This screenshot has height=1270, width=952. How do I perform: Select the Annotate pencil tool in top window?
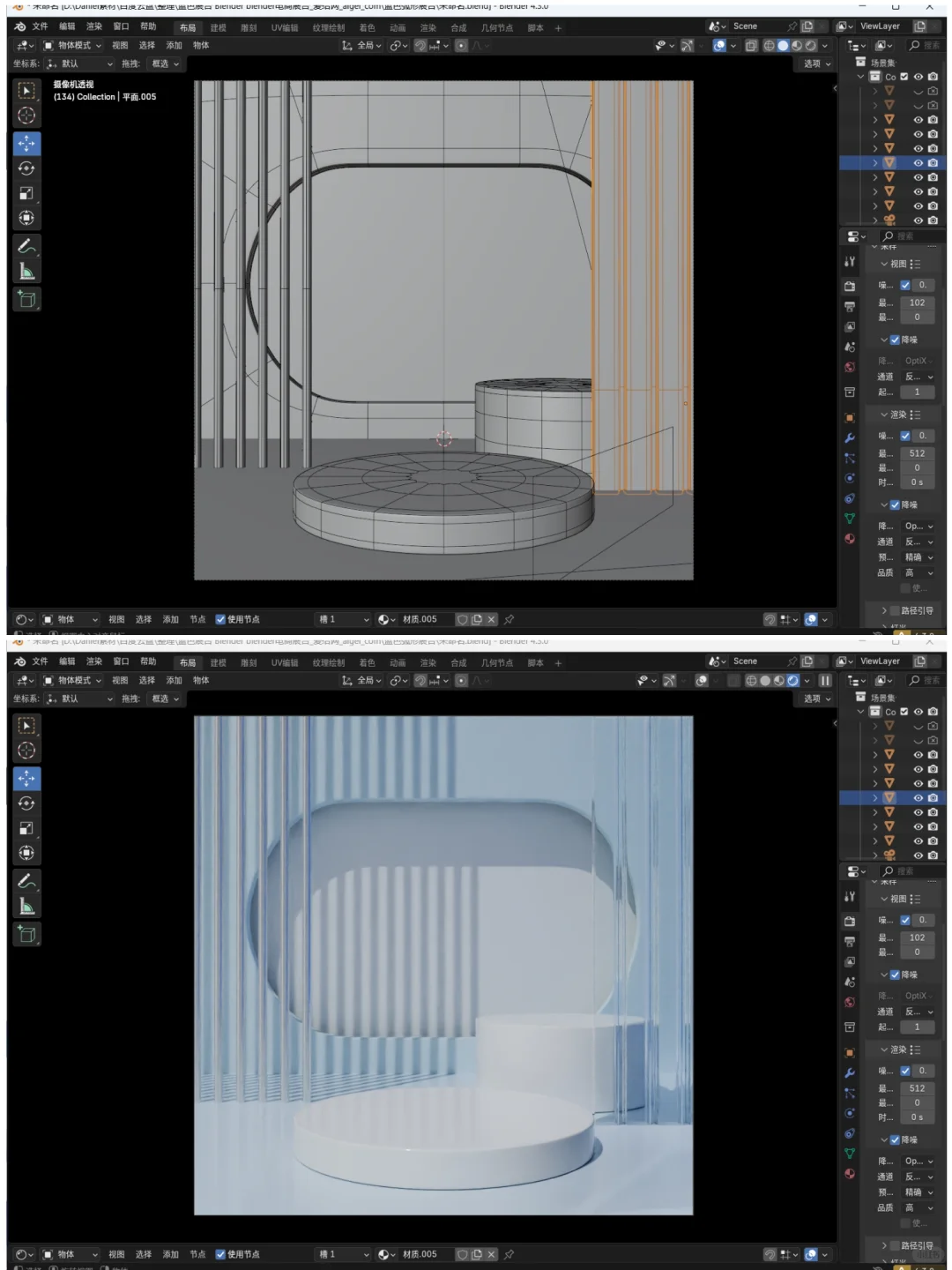[x=26, y=247]
